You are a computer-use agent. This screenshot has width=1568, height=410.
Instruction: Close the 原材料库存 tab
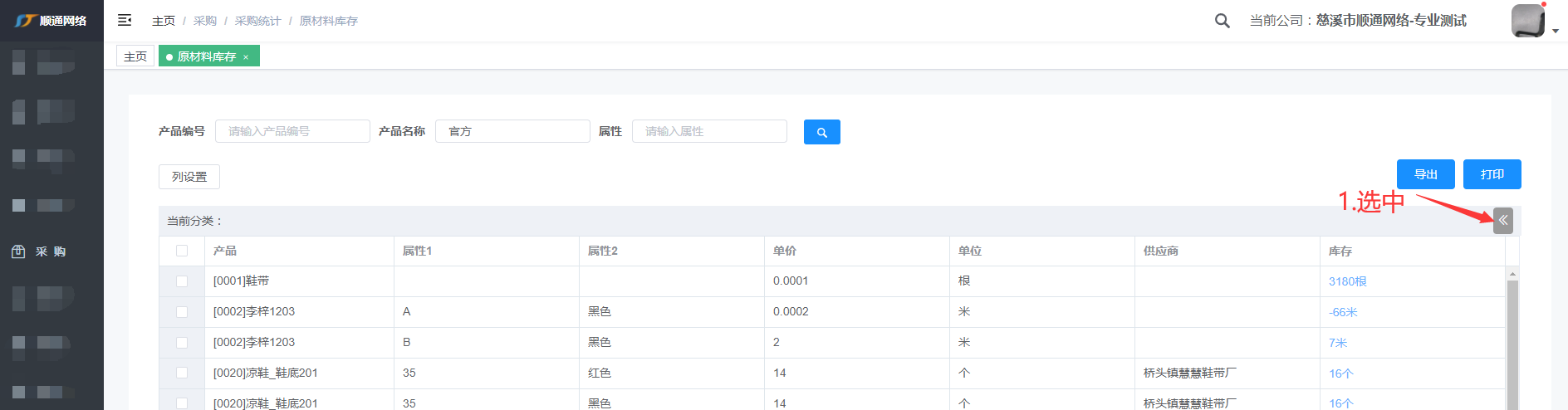(246, 57)
